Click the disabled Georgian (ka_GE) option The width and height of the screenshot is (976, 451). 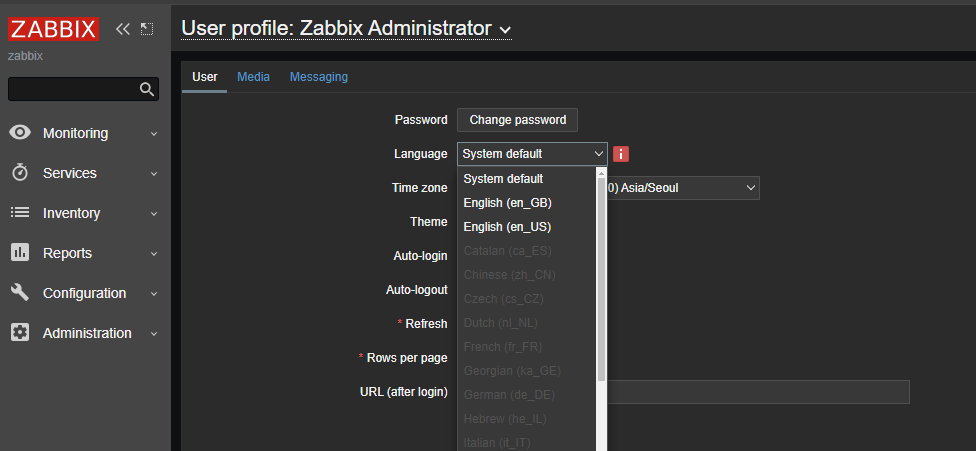tap(527, 371)
